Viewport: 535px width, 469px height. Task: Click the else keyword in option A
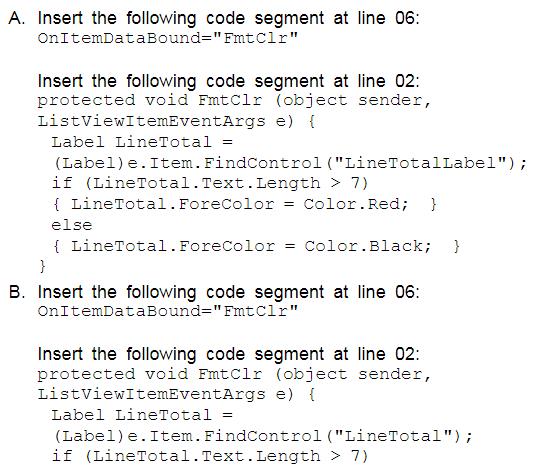coord(72,225)
